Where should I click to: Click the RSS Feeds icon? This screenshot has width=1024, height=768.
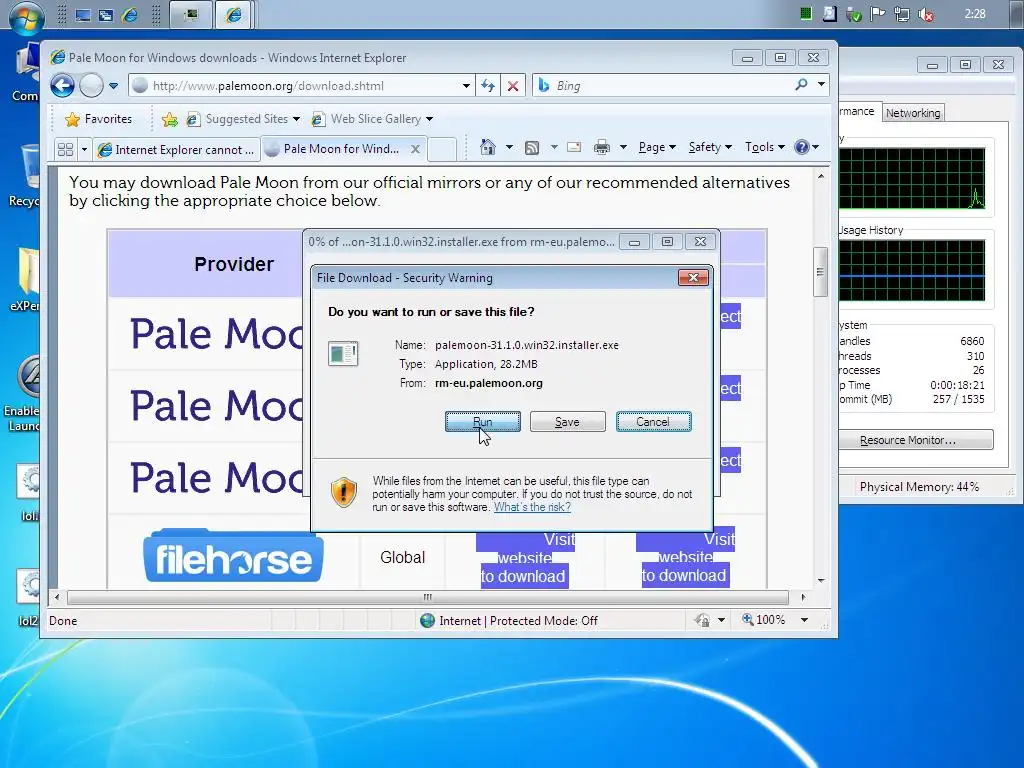[532, 148]
